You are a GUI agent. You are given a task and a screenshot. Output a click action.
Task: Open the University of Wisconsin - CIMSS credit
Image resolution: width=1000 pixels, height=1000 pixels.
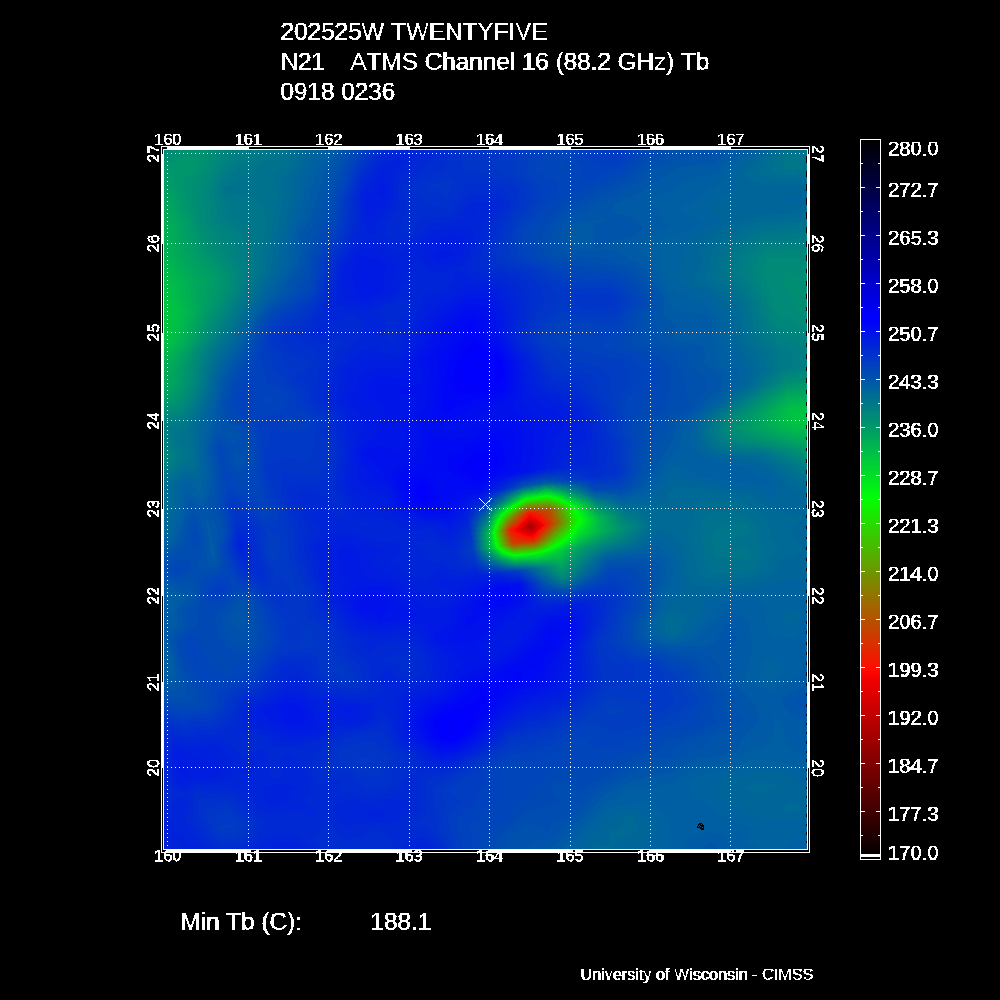coord(697,974)
